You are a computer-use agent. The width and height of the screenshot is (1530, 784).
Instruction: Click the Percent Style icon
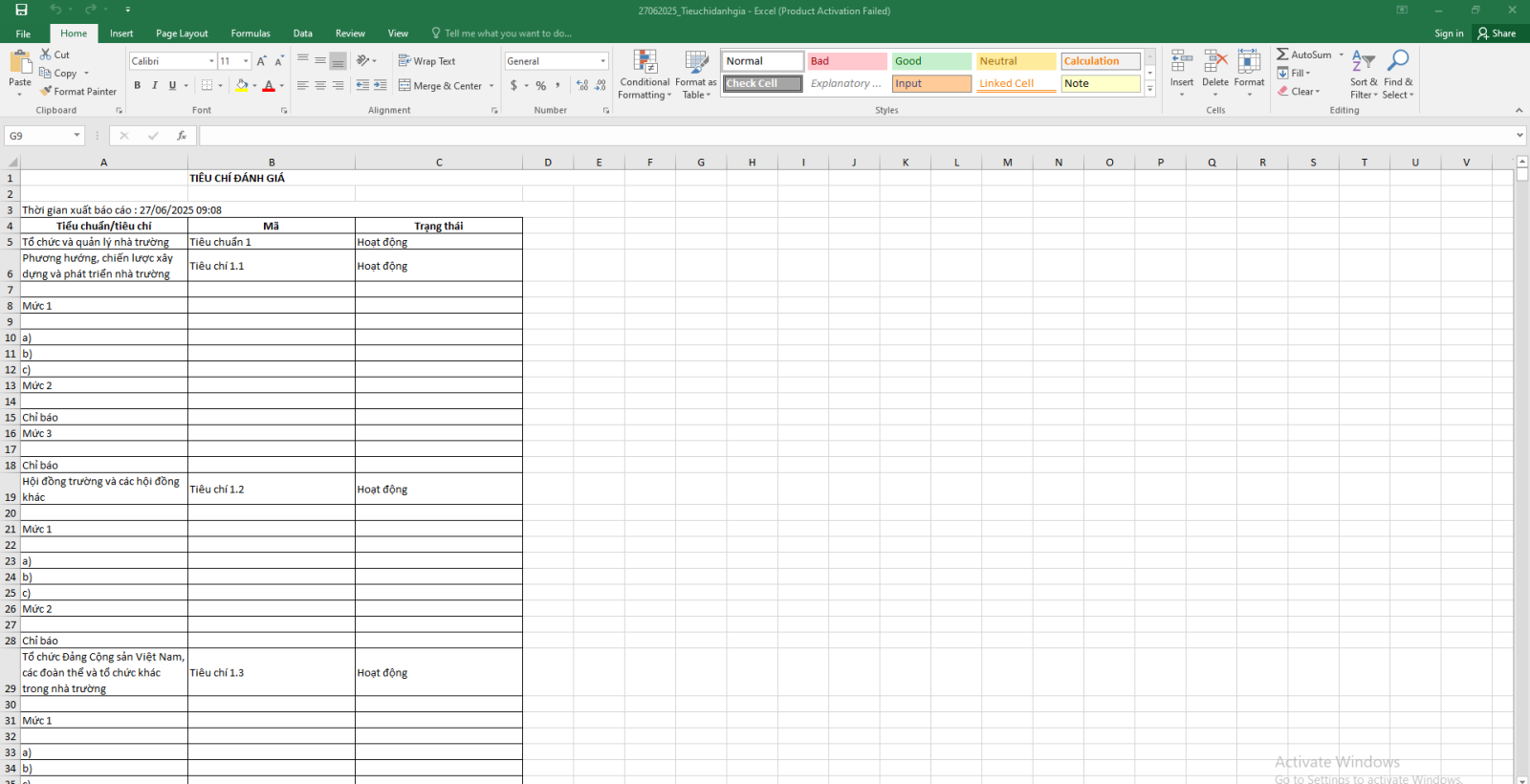click(x=541, y=86)
